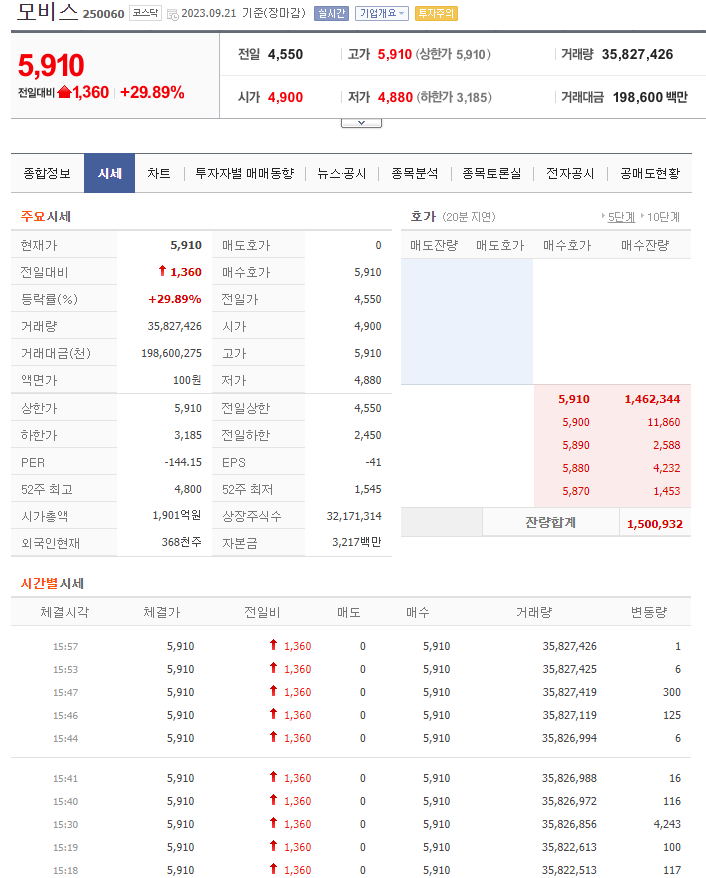Image resolution: width=706 pixels, height=878 pixels.
Task: Click the bid price 5,900 in the order book
Action: (576, 423)
